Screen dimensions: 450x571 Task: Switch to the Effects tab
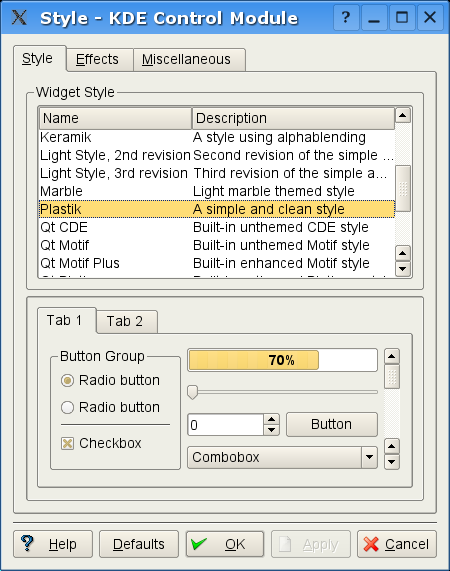tap(99, 59)
